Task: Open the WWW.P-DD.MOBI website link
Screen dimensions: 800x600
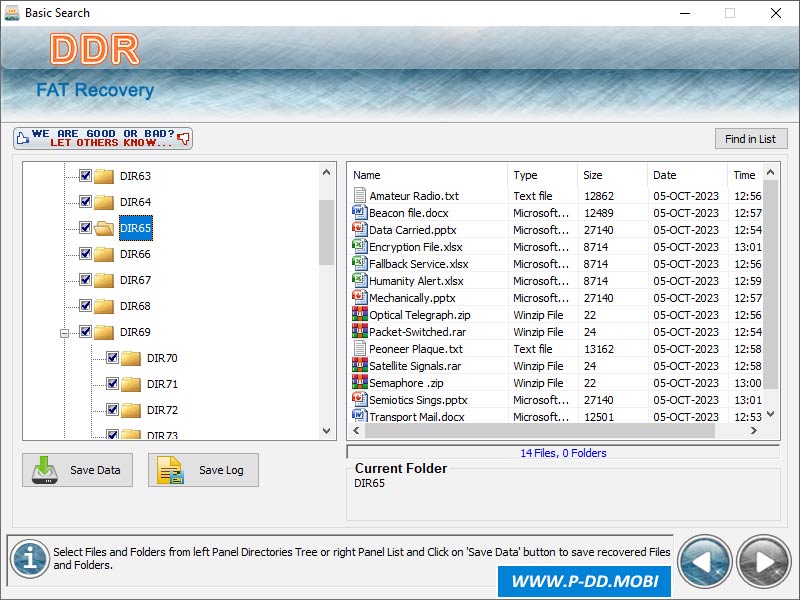Action: coord(583,581)
